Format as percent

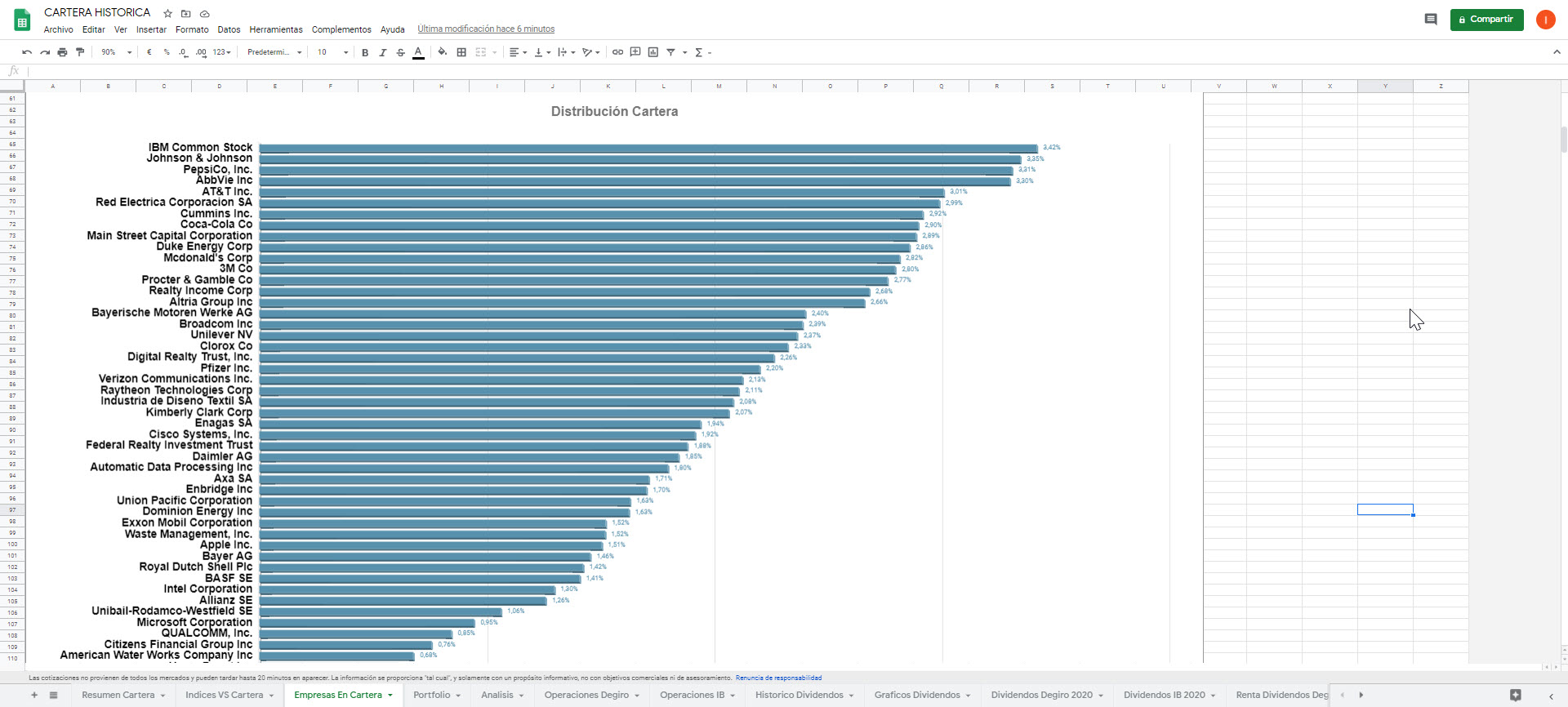tap(167, 52)
